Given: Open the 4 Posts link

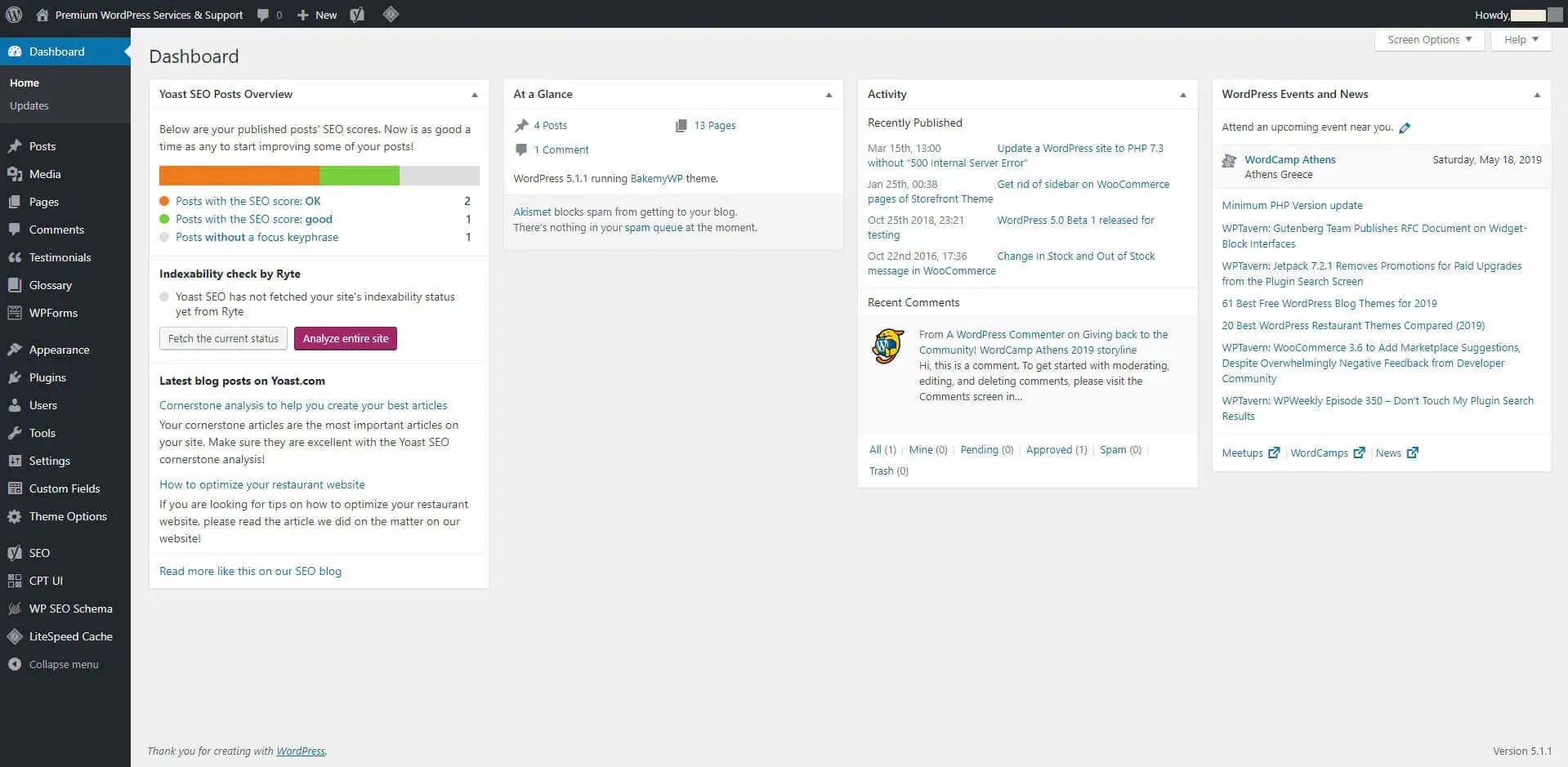Looking at the screenshot, I should click(x=550, y=125).
